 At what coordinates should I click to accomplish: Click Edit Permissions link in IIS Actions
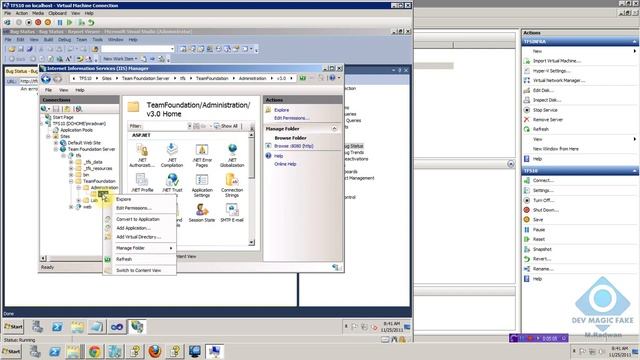pyautogui.click(x=291, y=118)
